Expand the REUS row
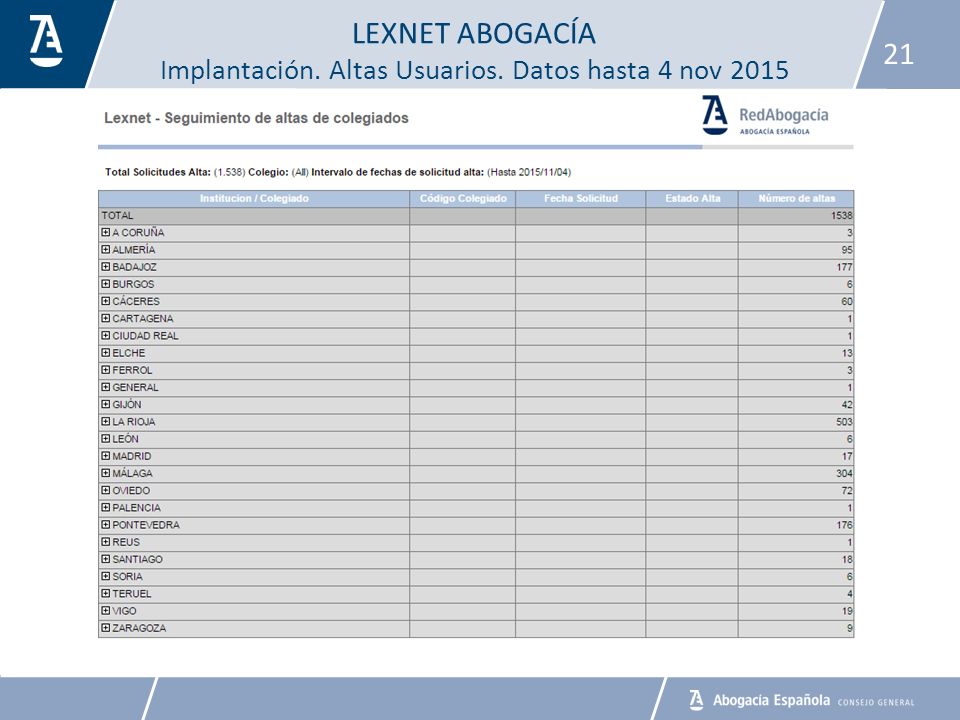Screen dimensions: 960x720 pos(106,542)
